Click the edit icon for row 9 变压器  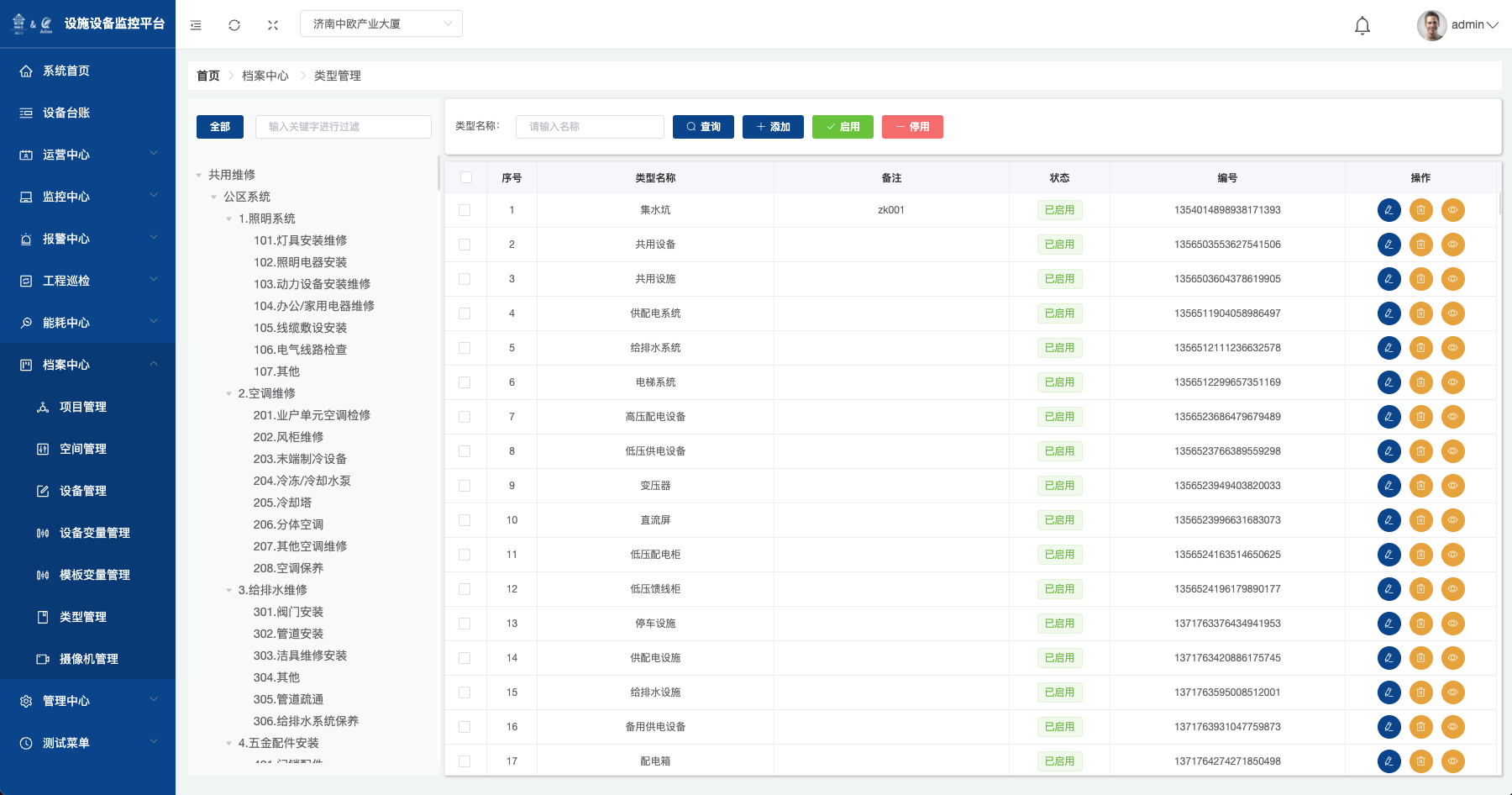1389,486
